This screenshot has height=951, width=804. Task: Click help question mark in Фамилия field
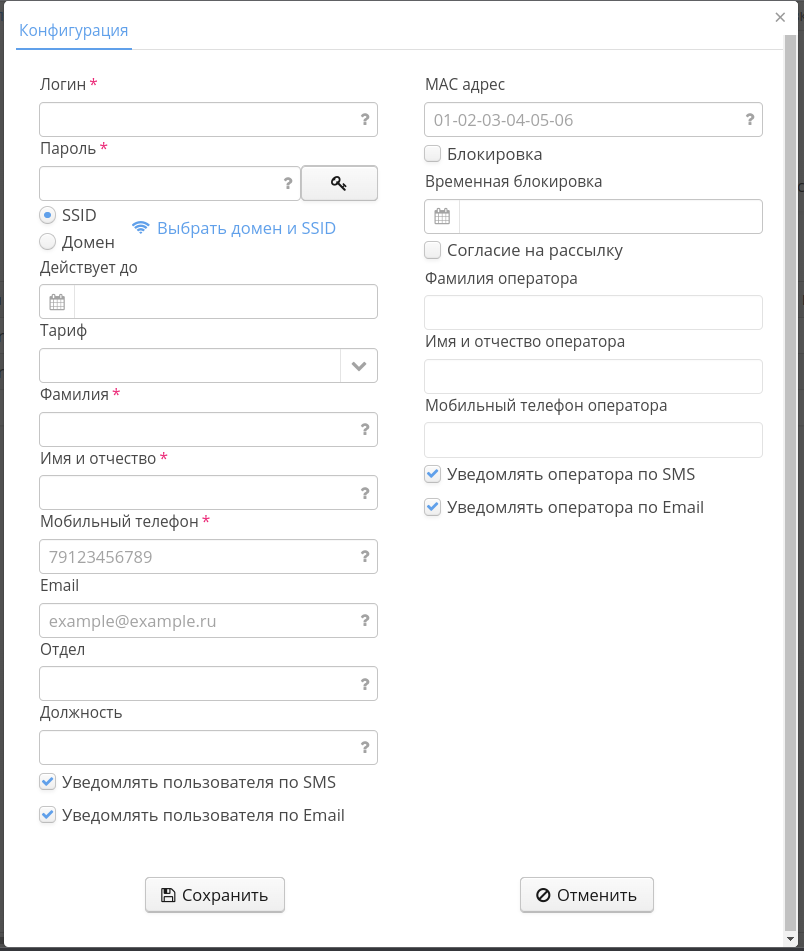click(365, 429)
